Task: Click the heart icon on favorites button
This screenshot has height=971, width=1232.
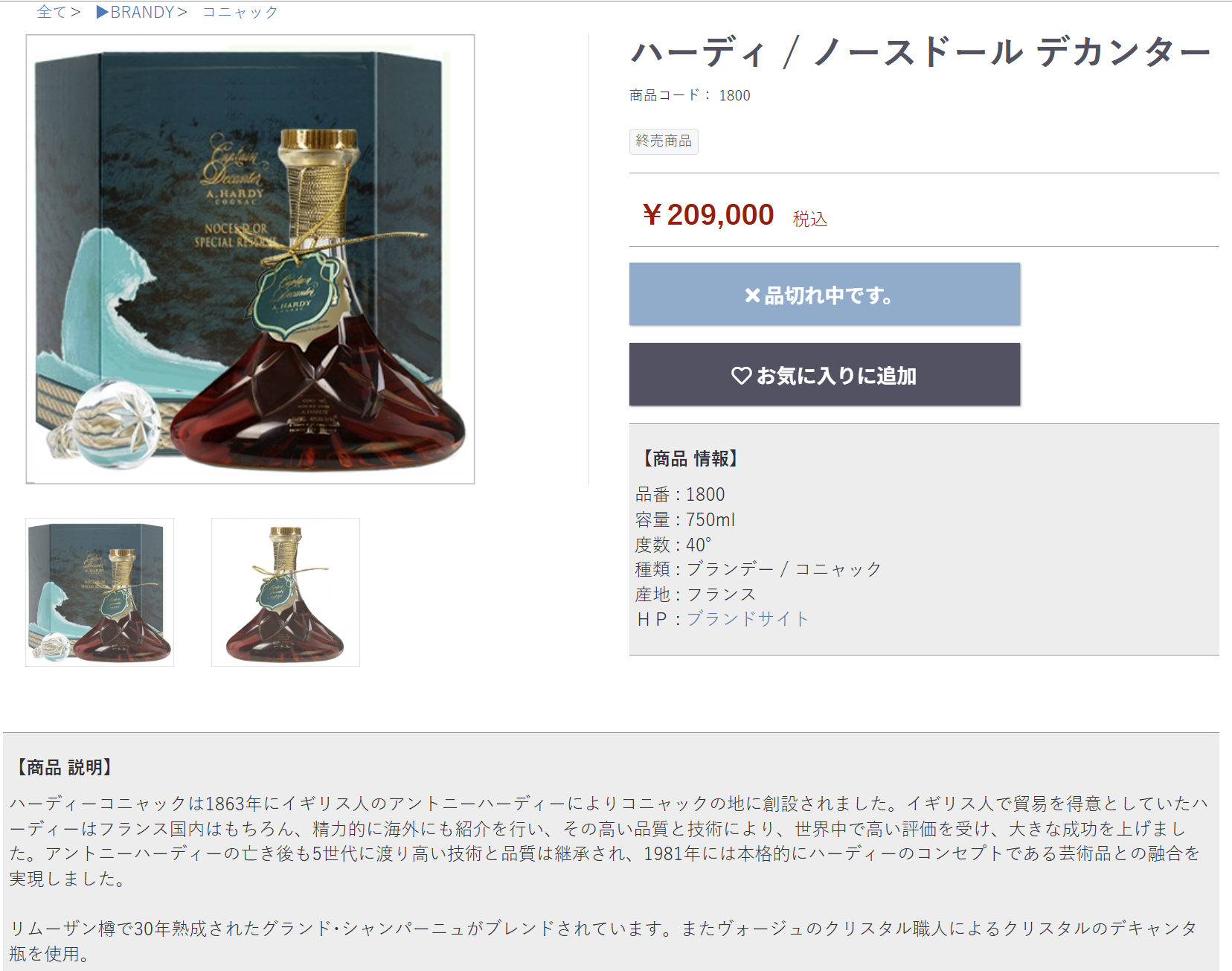Action: (x=741, y=376)
